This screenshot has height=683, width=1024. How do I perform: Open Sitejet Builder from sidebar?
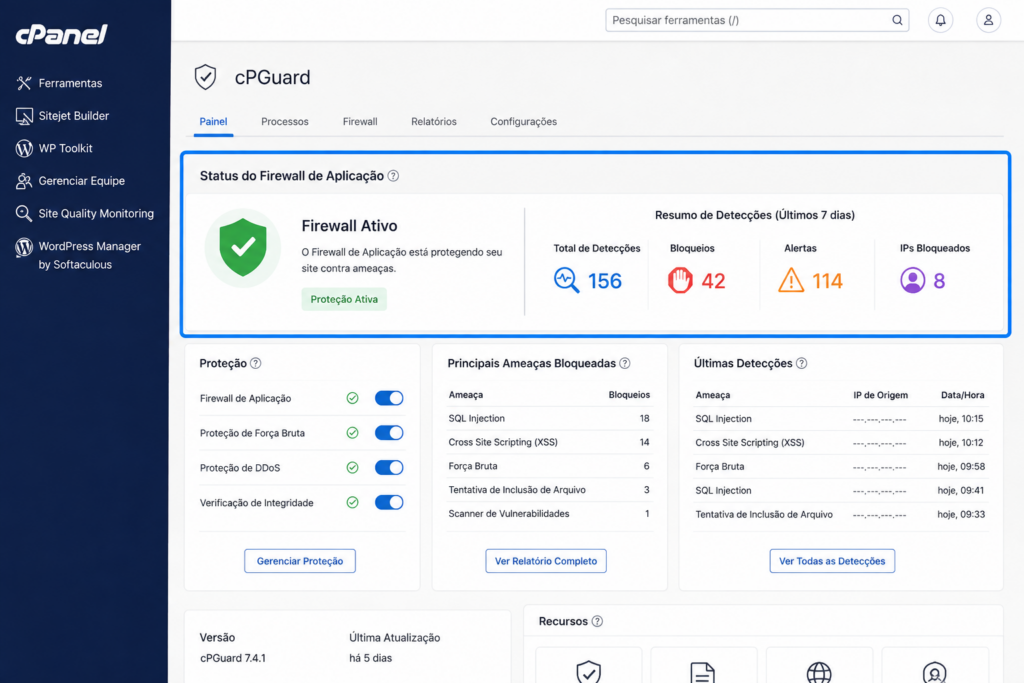click(63, 116)
